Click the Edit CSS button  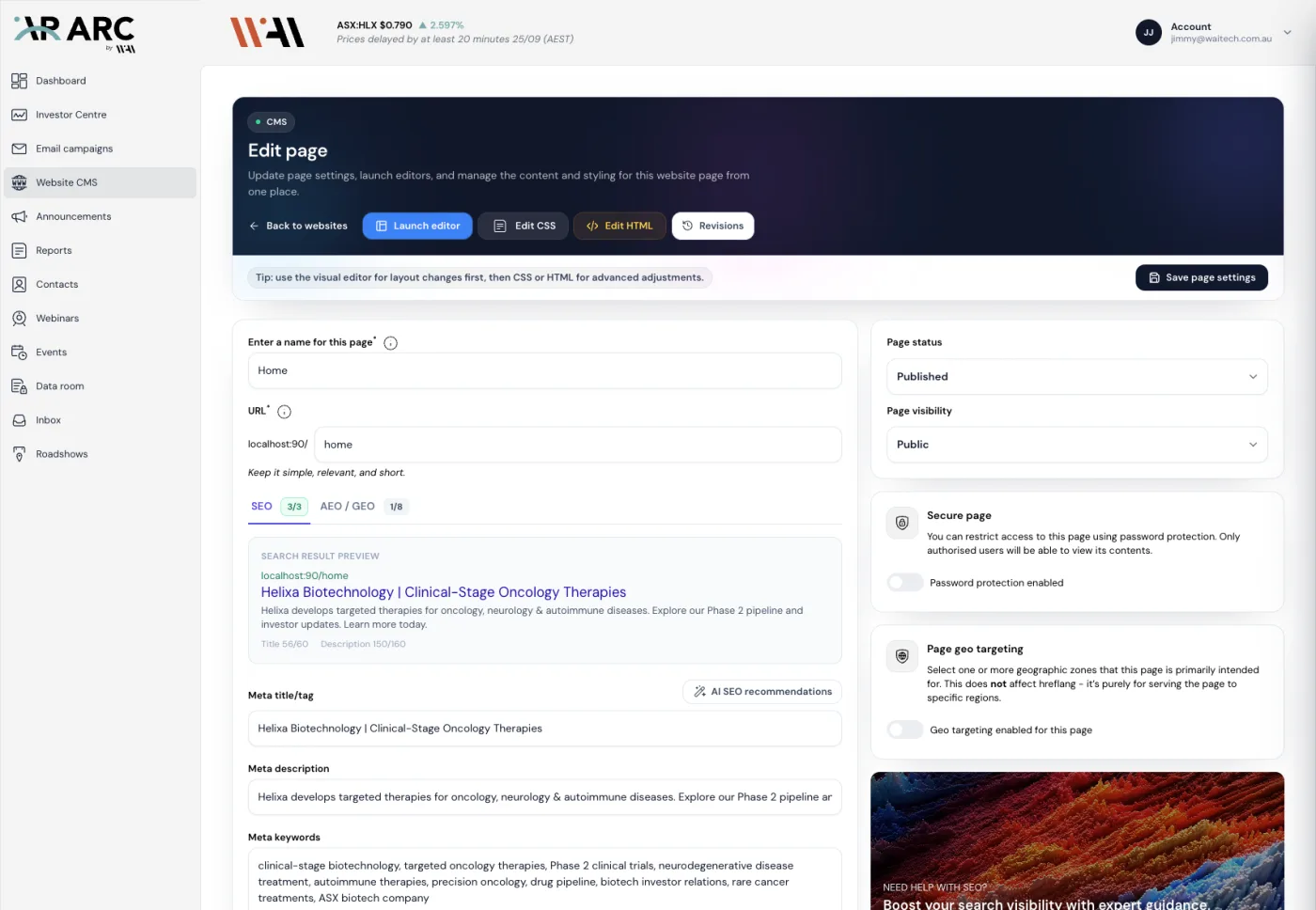click(524, 226)
